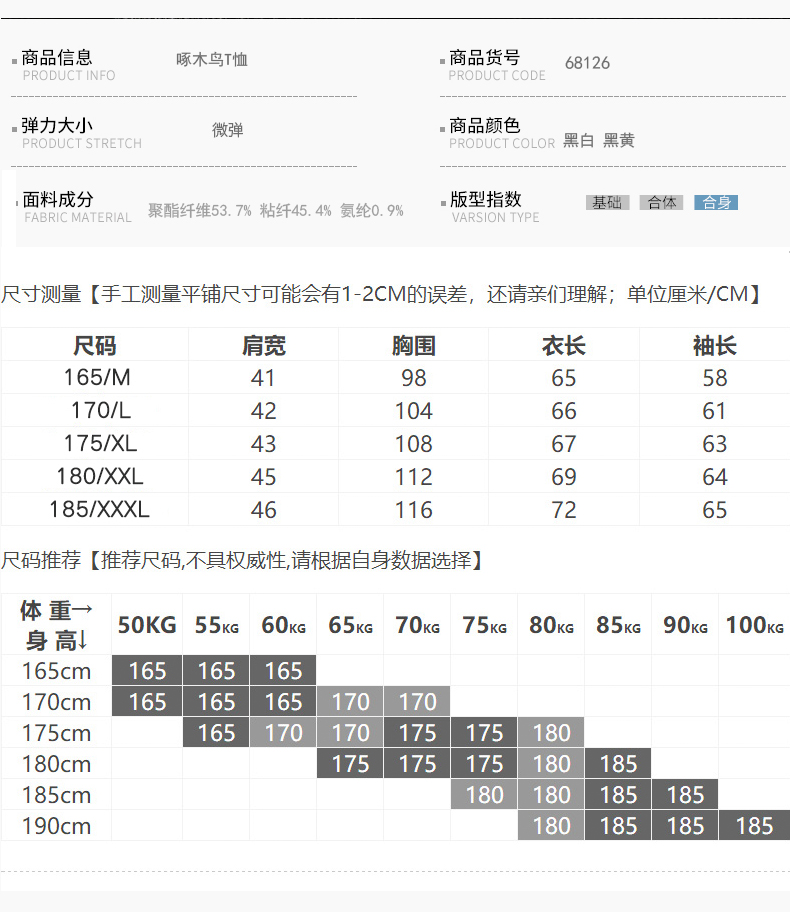Select the 165/M size row label

tap(97, 378)
